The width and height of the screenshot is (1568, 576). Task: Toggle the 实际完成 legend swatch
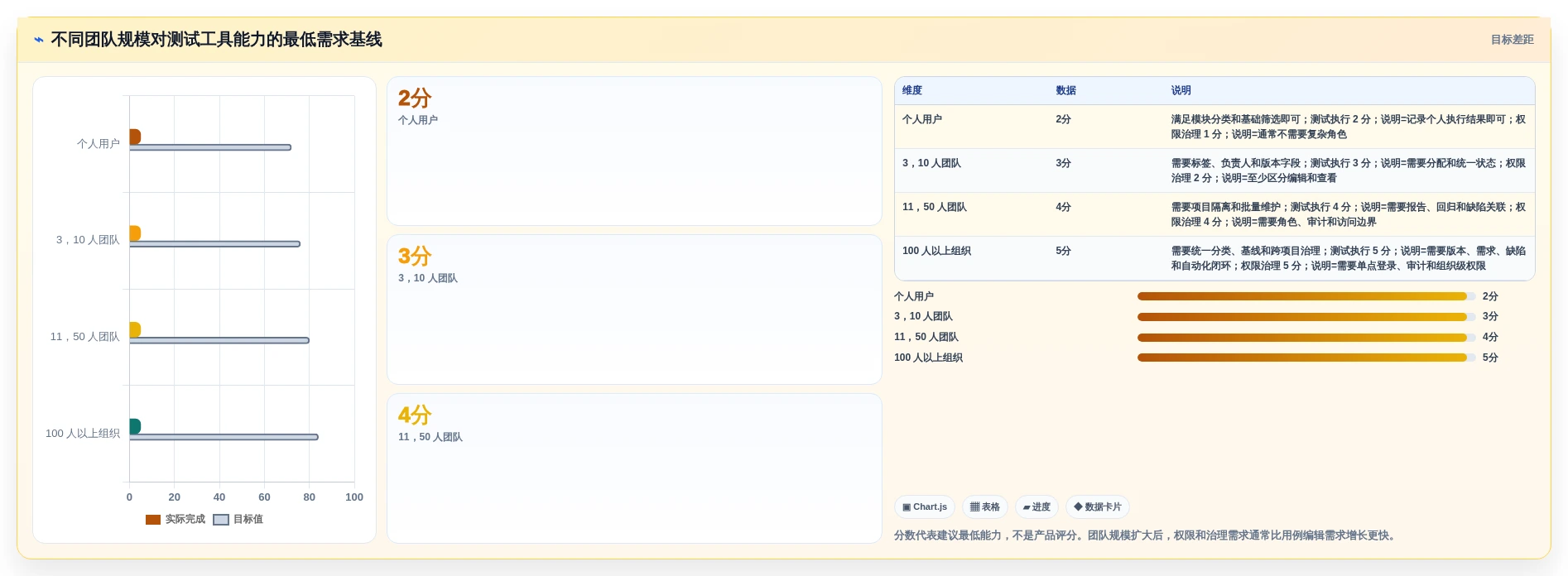pyautogui.click(x=153, y=520)
